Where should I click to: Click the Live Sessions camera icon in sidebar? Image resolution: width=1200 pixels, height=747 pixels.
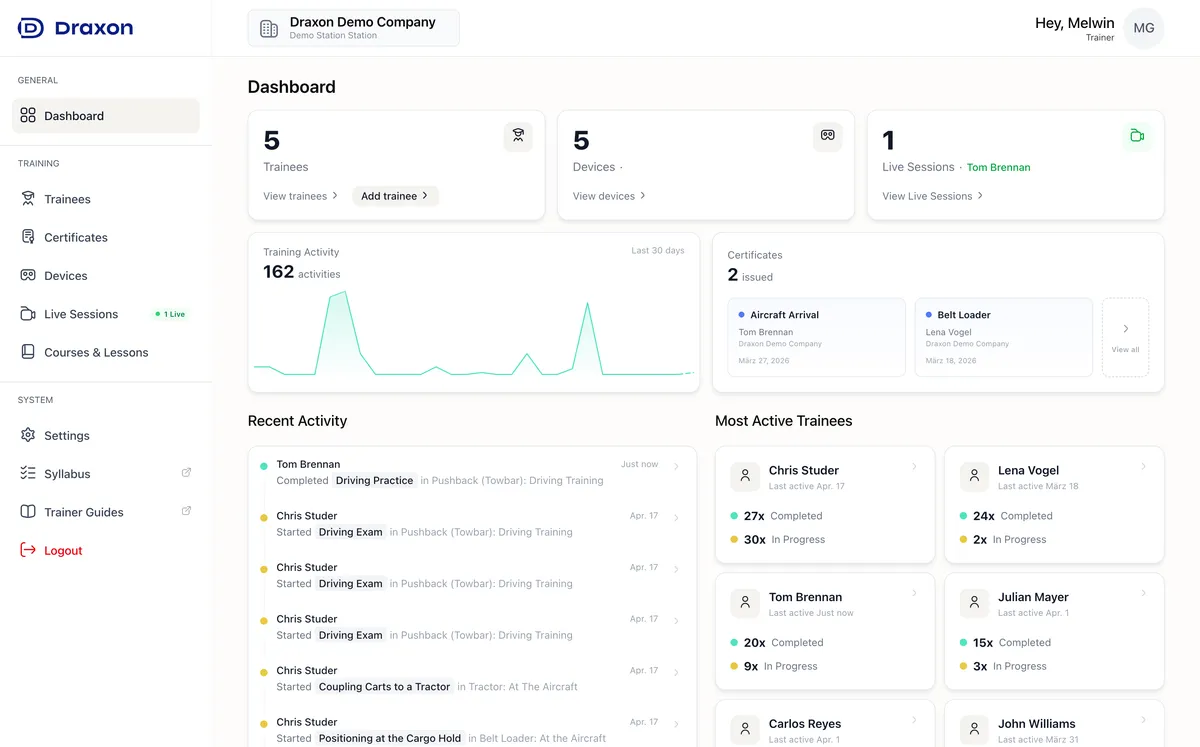point(28,314)
